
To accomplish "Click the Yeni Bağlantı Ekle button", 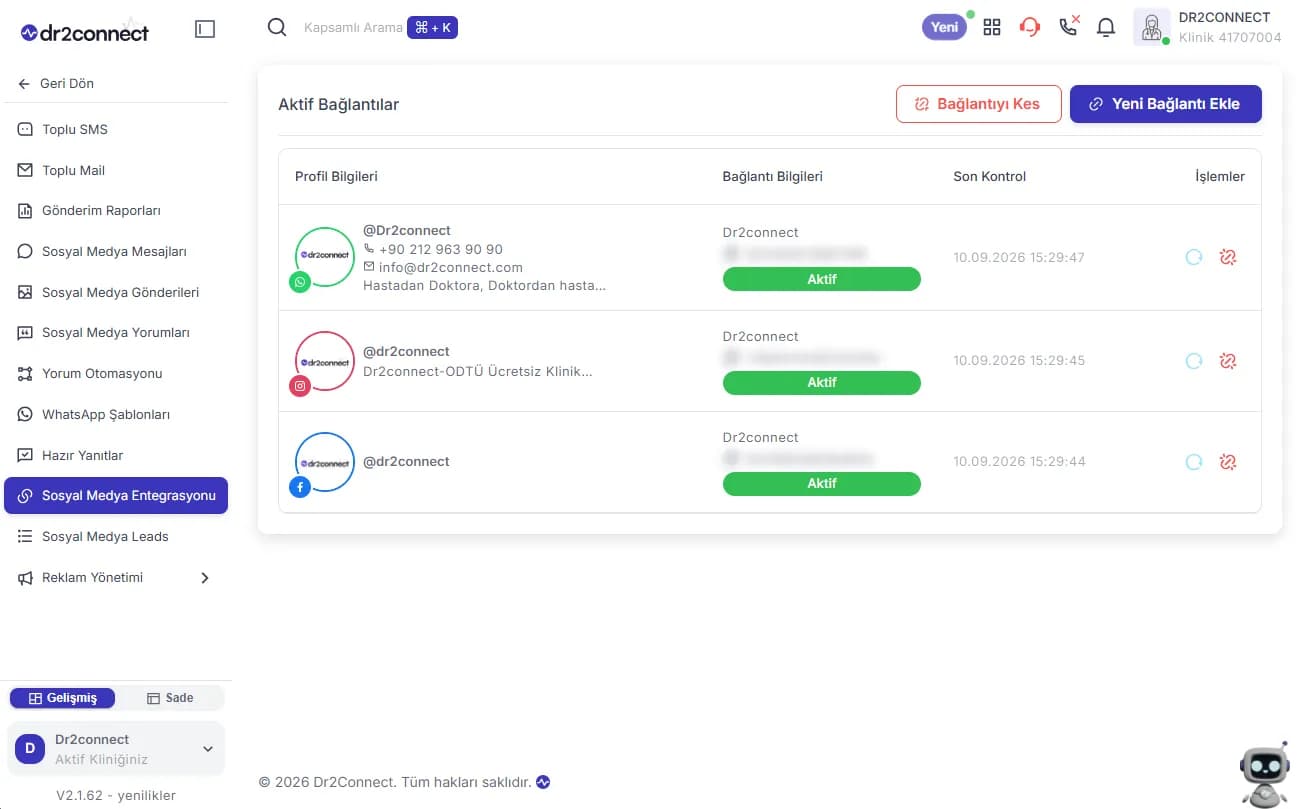I will [1166, 104].
